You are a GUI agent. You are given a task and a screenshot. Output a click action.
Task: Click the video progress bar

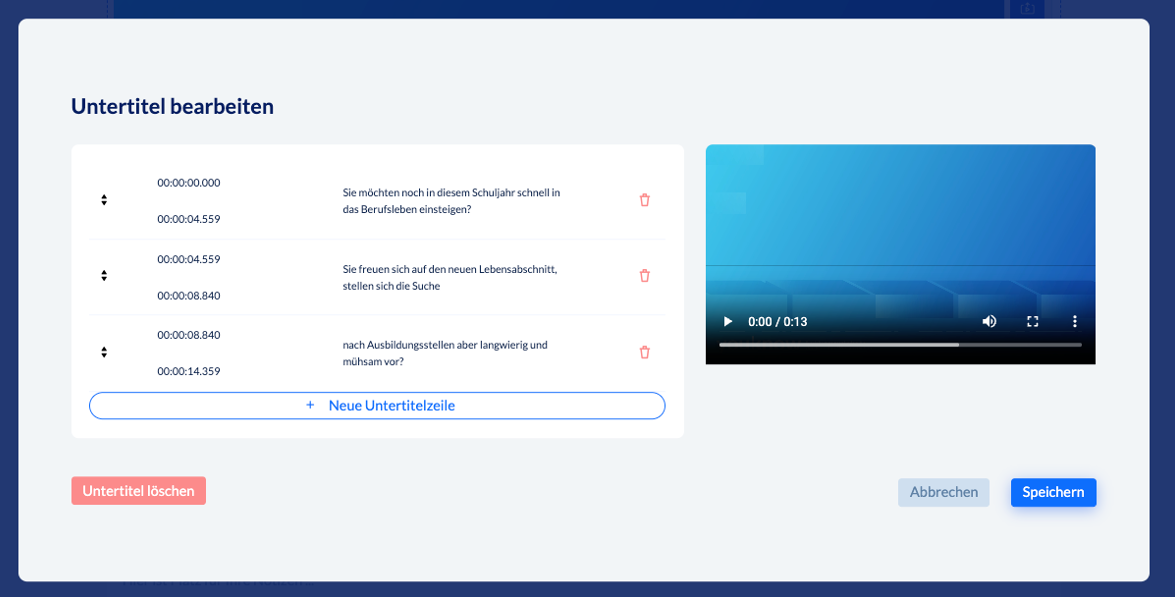[x=901, y=345]
